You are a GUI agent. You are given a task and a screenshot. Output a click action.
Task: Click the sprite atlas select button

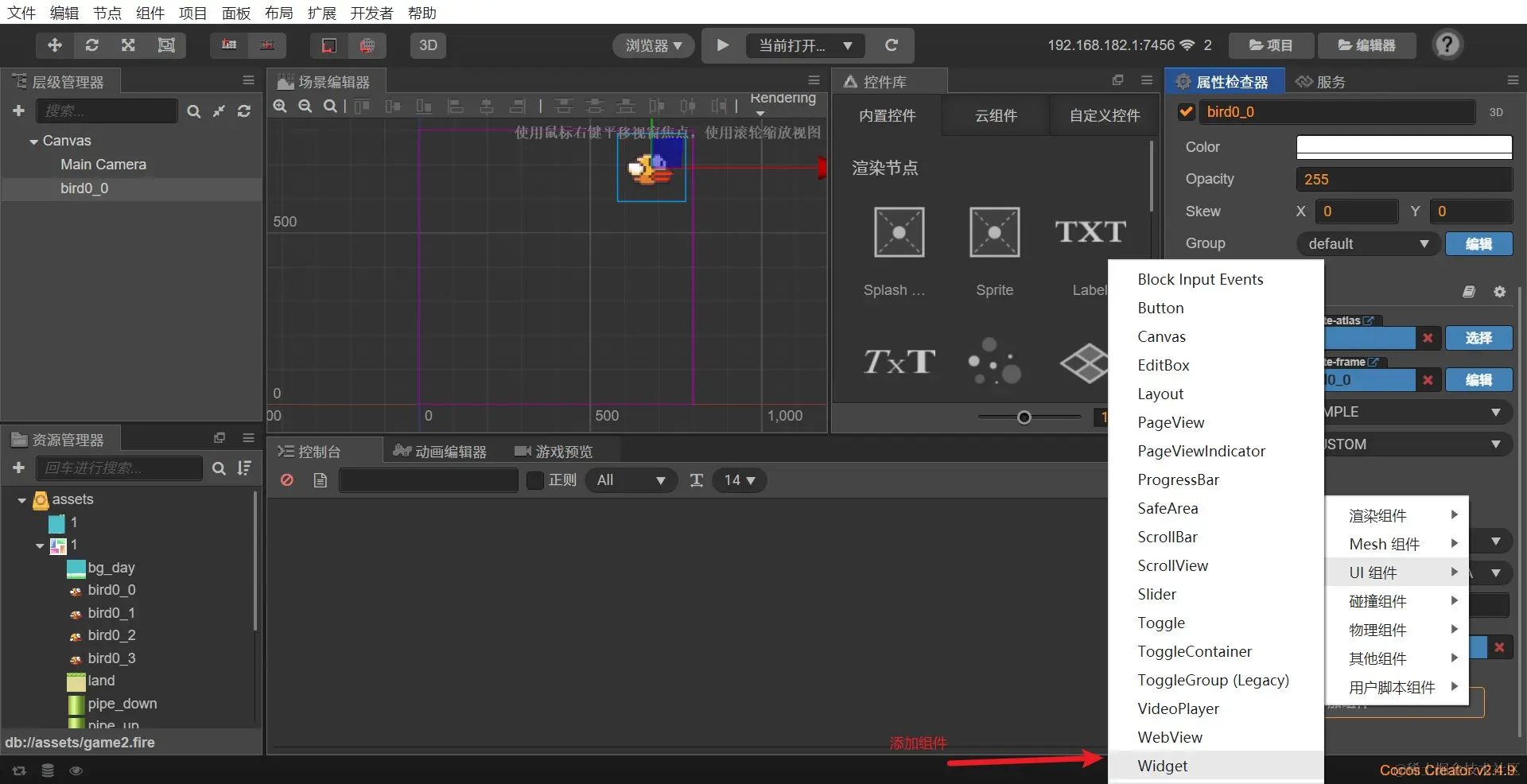(1478, 338)
